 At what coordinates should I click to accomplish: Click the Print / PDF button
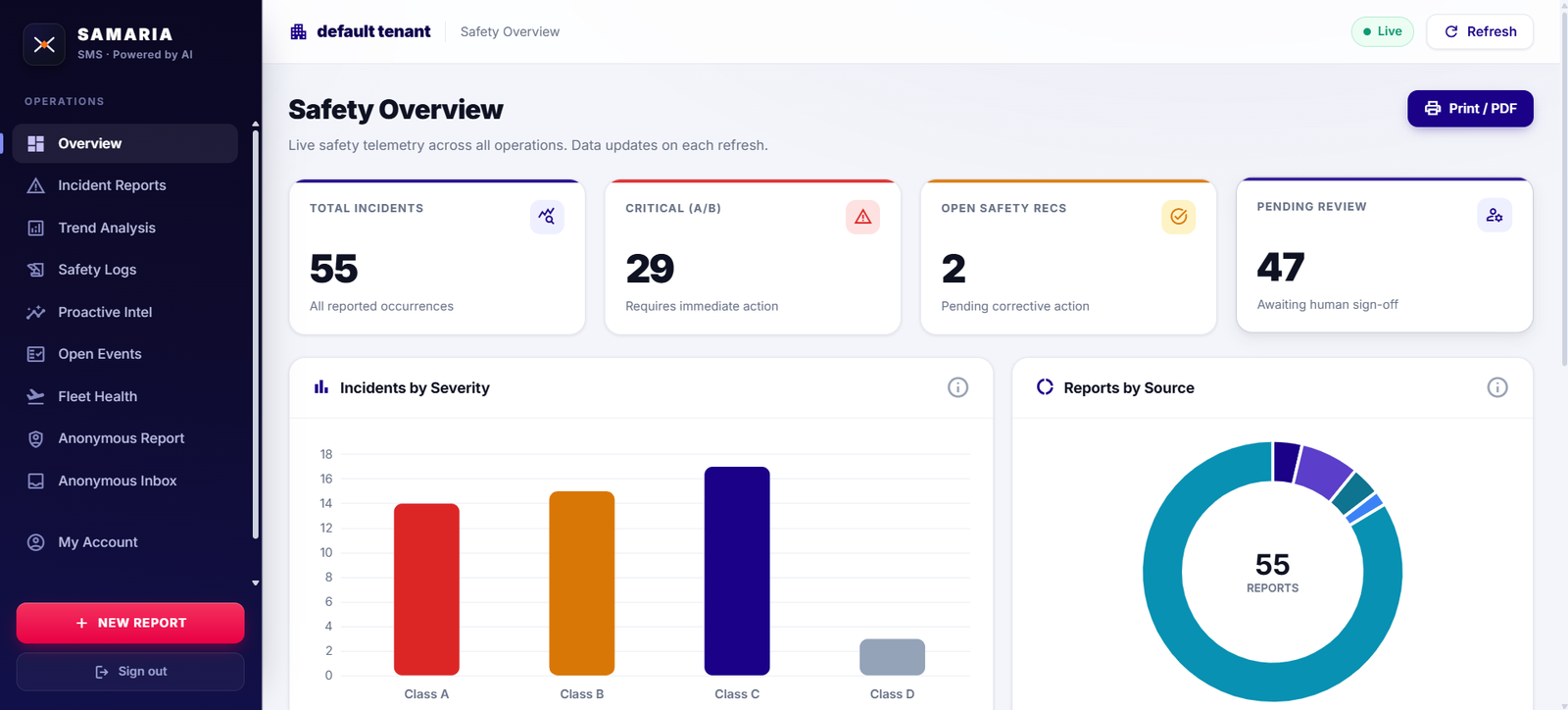(x=1470, y=109)
